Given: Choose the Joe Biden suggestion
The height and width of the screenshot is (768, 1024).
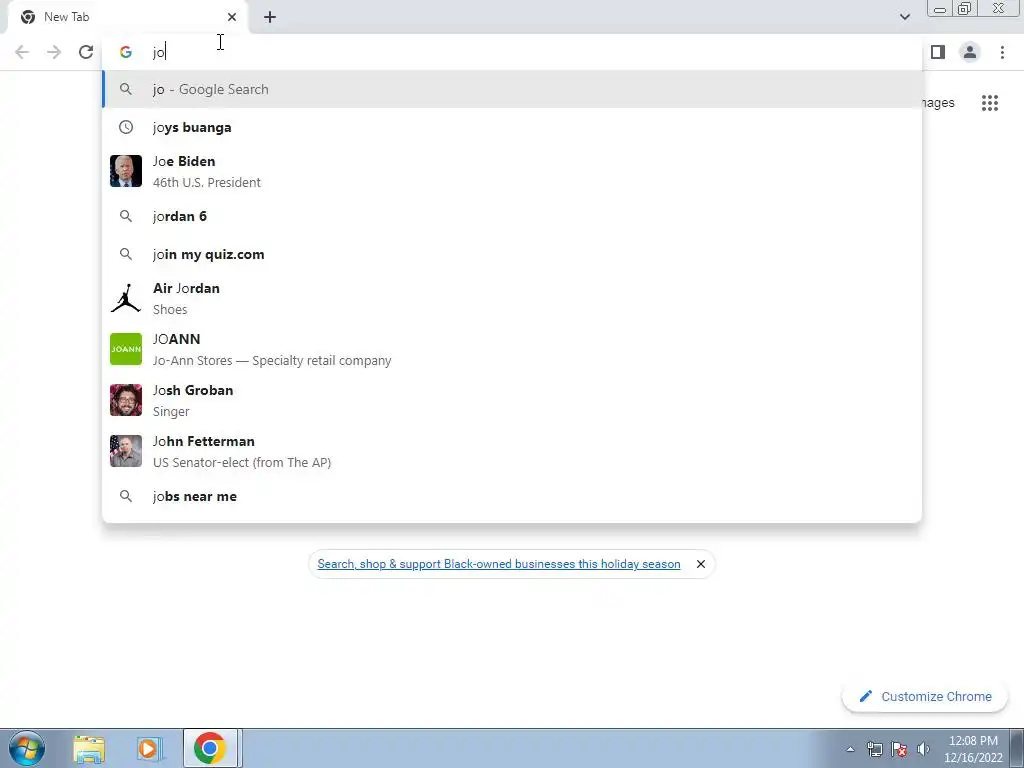Looking at the screenshot, I should point(512,171).
